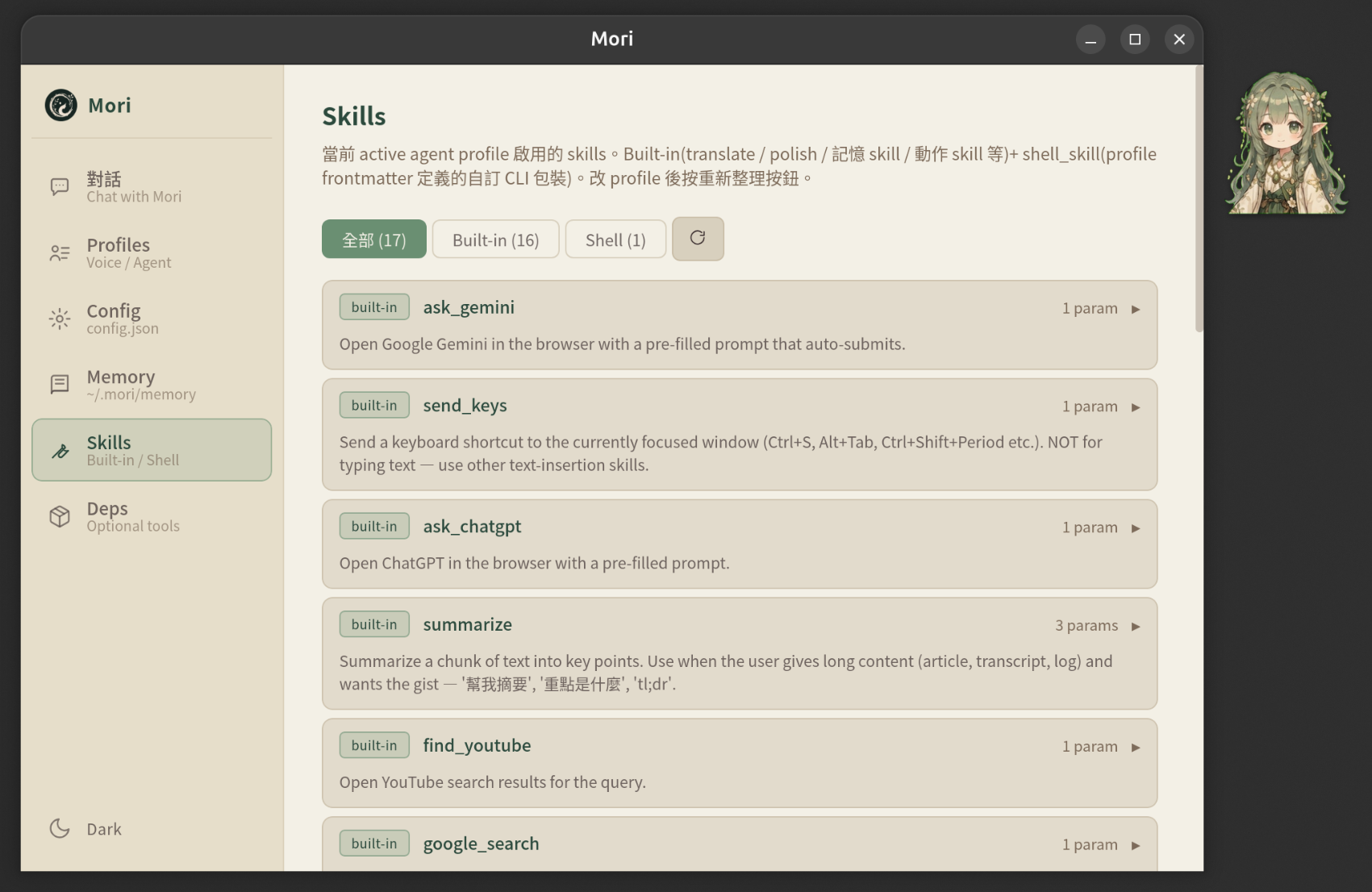
Task: Close the Mori window
Action: pos(1179,39)
